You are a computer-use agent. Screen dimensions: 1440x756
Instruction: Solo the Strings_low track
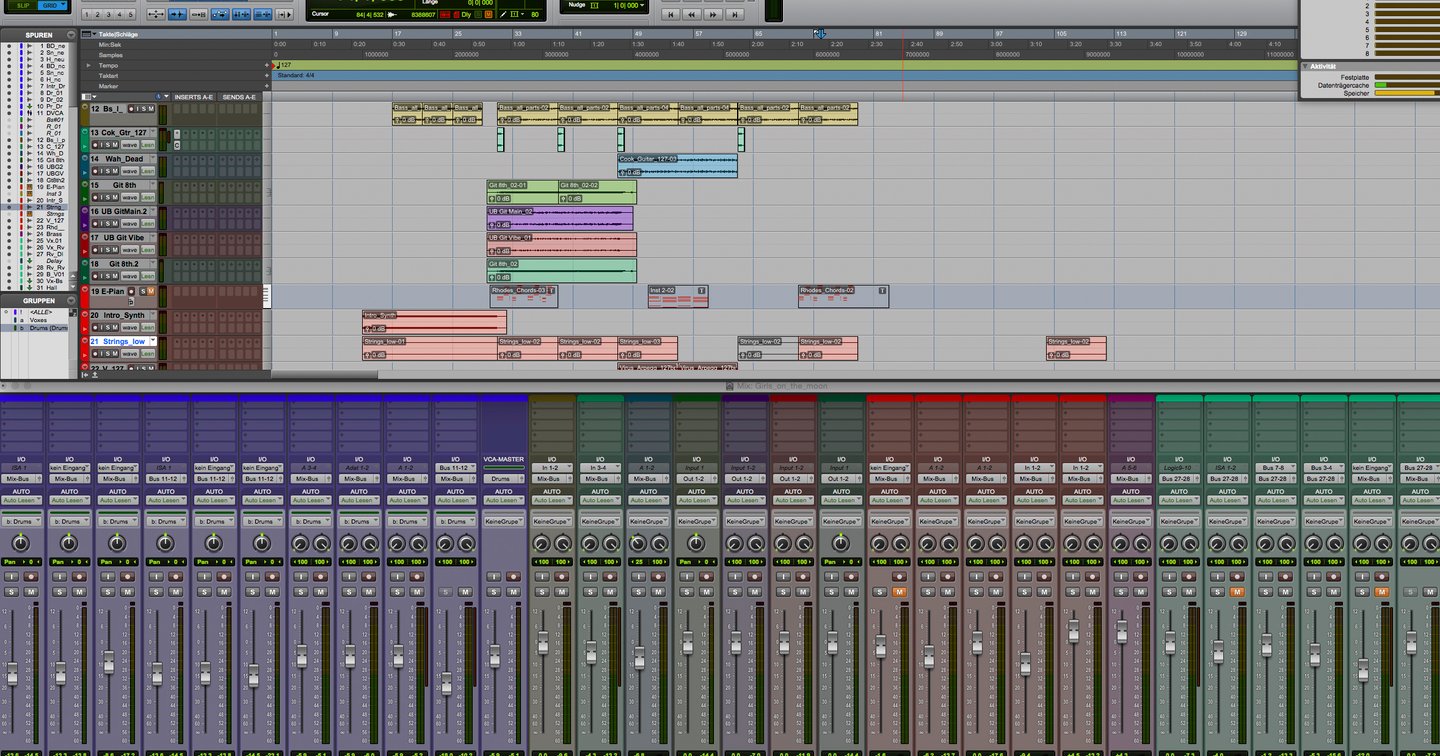[x=107, y=353]
